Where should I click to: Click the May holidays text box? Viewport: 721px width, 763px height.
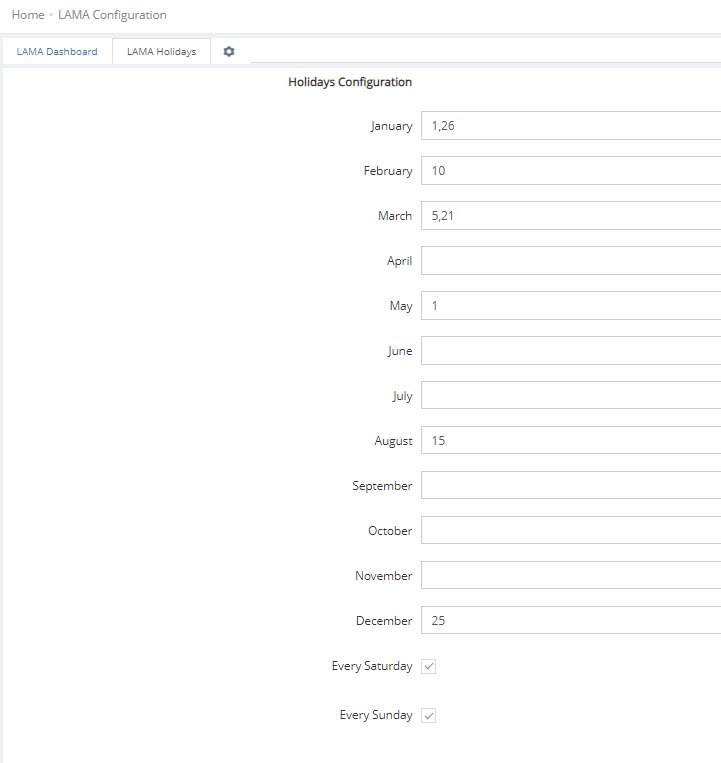click(x=570, y=306)
